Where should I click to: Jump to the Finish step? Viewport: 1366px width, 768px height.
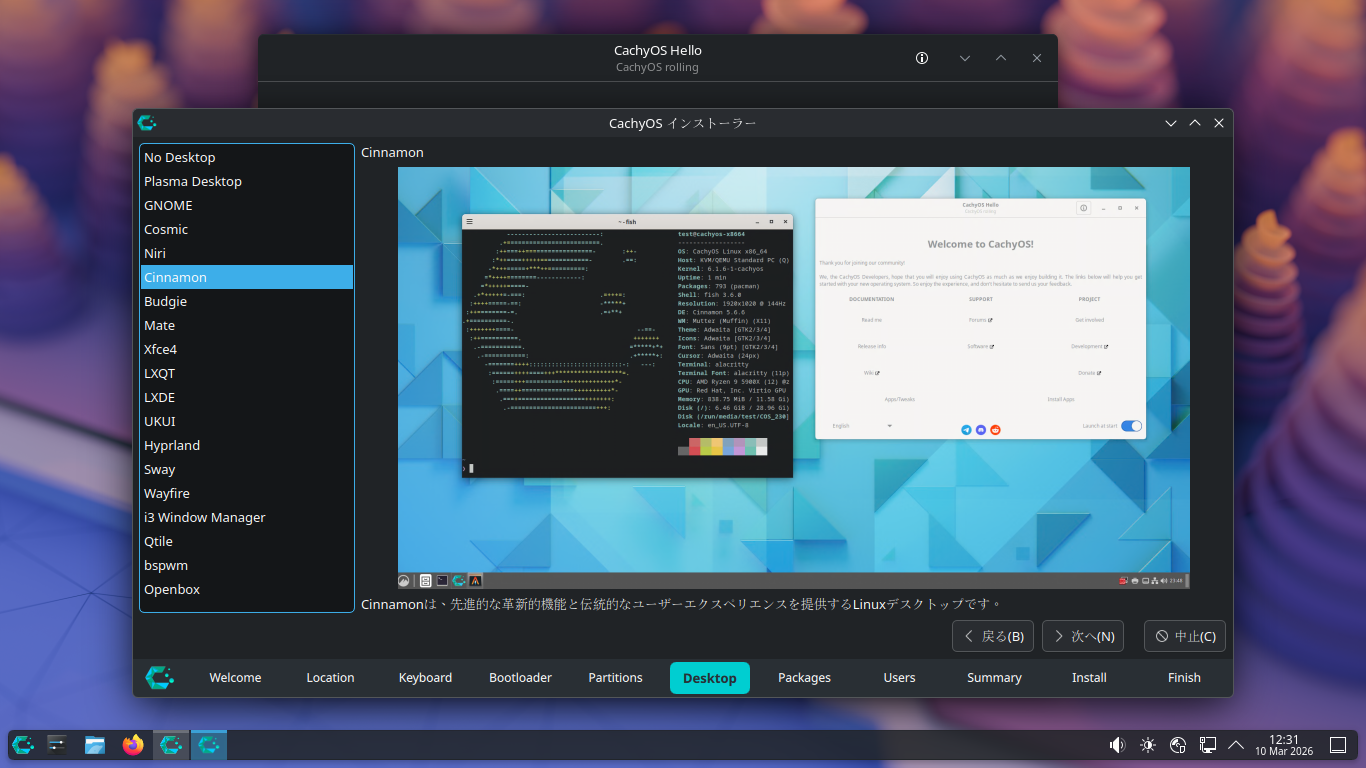point(1184,678)
